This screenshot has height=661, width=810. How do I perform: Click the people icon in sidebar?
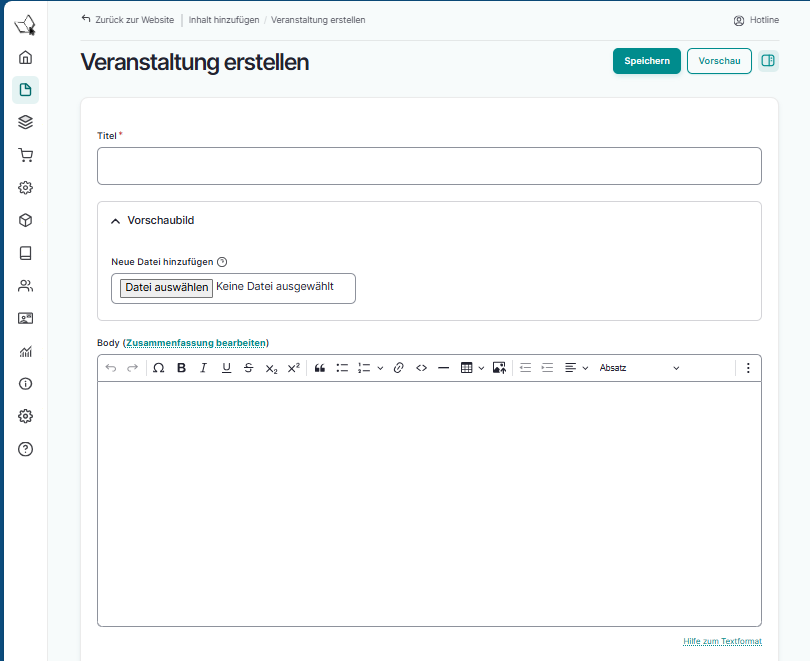(x=26, y=286)
